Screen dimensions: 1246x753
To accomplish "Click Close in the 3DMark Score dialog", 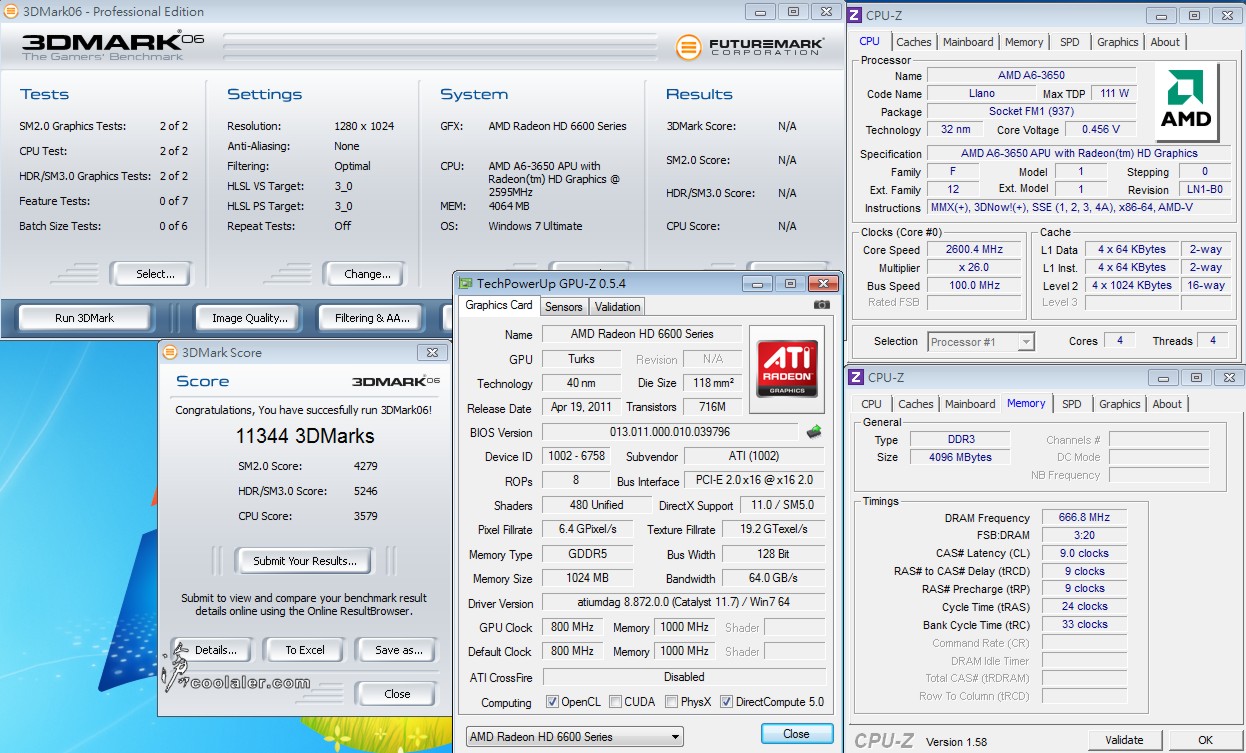I will coord(397,694).
